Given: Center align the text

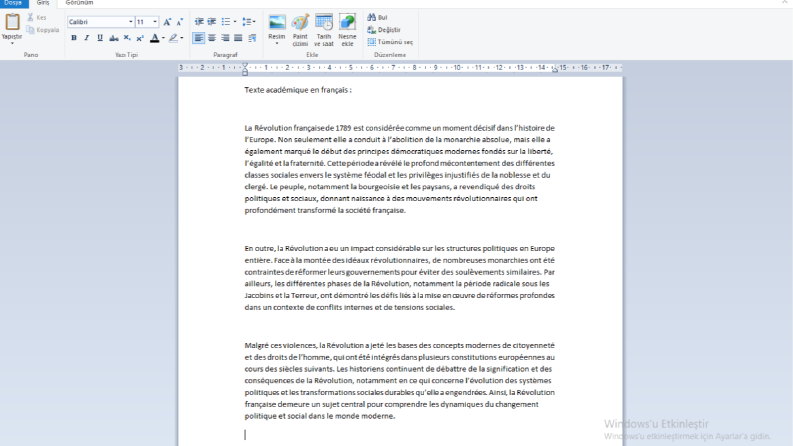Looking at the screenshot, I should pos(212,38).
